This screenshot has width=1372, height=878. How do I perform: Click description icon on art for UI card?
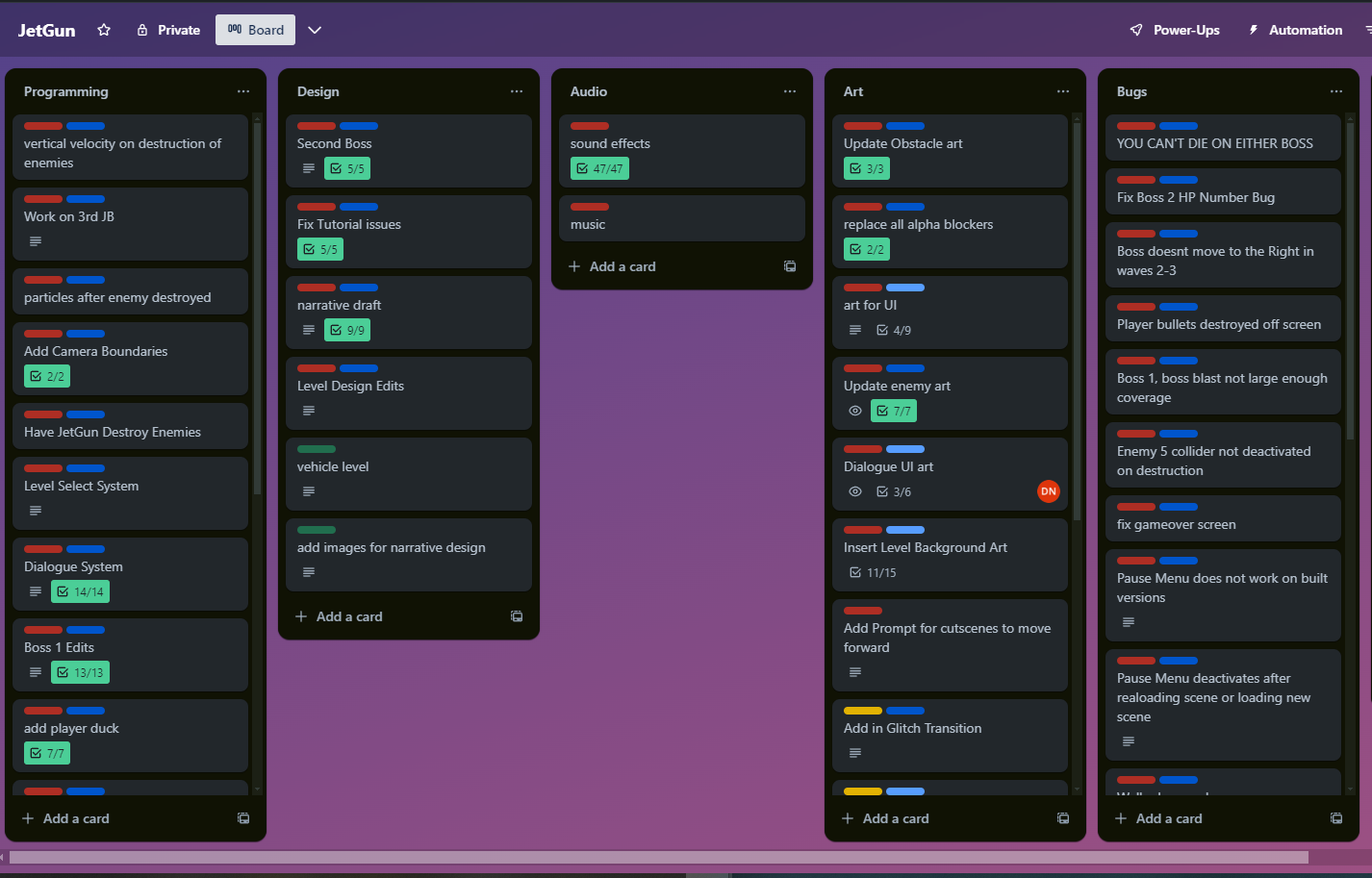coord(855,330)
